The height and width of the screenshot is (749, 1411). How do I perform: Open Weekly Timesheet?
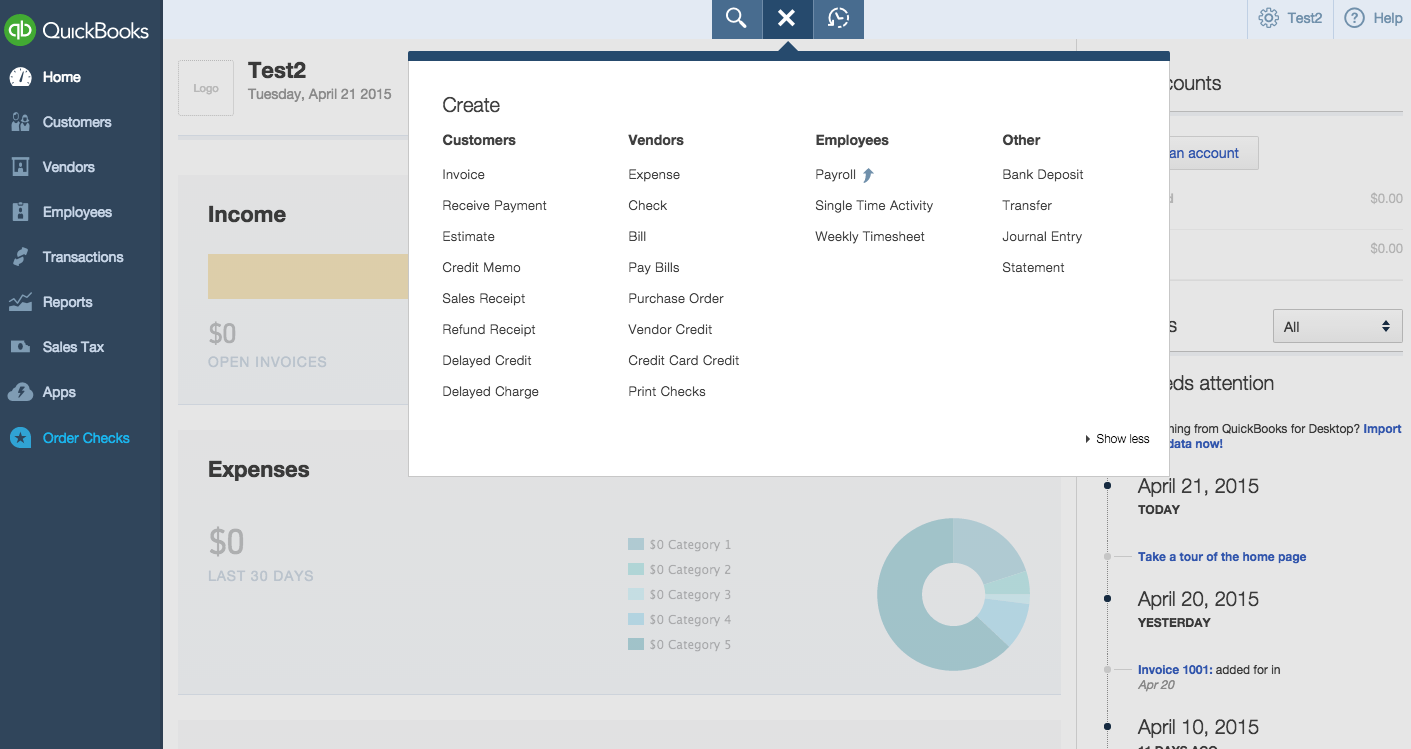tap(870, 236)
